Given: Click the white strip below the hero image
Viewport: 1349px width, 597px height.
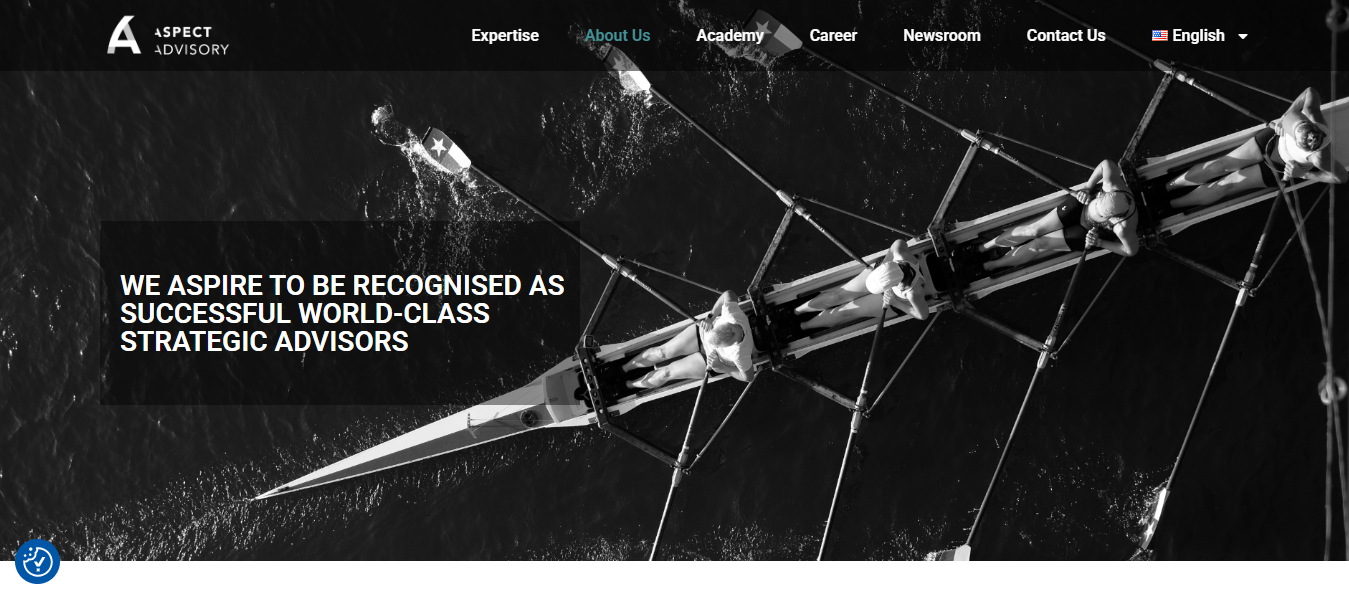Looking at the screenshot, I should click(x=674, y=579).
